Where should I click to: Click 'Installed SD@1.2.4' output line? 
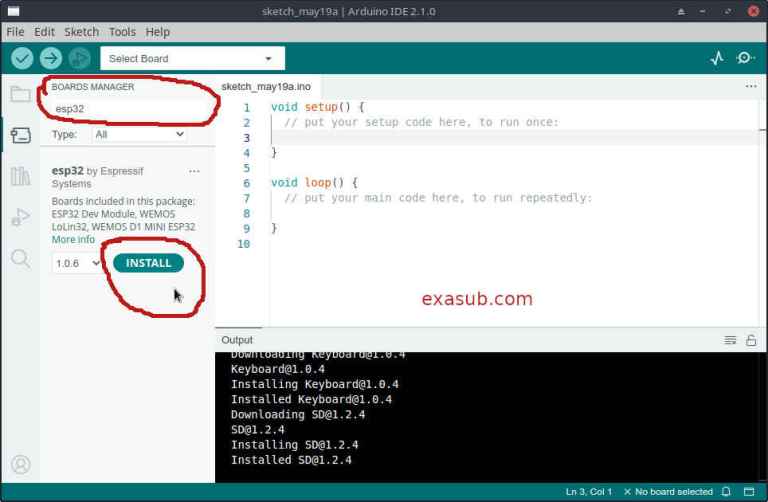(291, 460)
